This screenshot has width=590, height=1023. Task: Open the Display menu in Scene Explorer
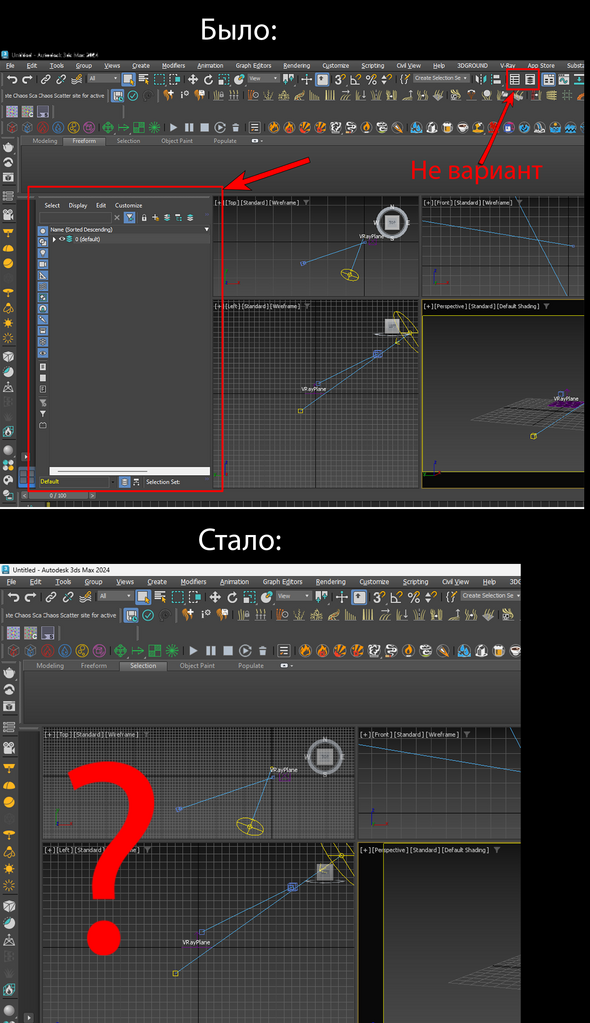click(x=78, y=206)
